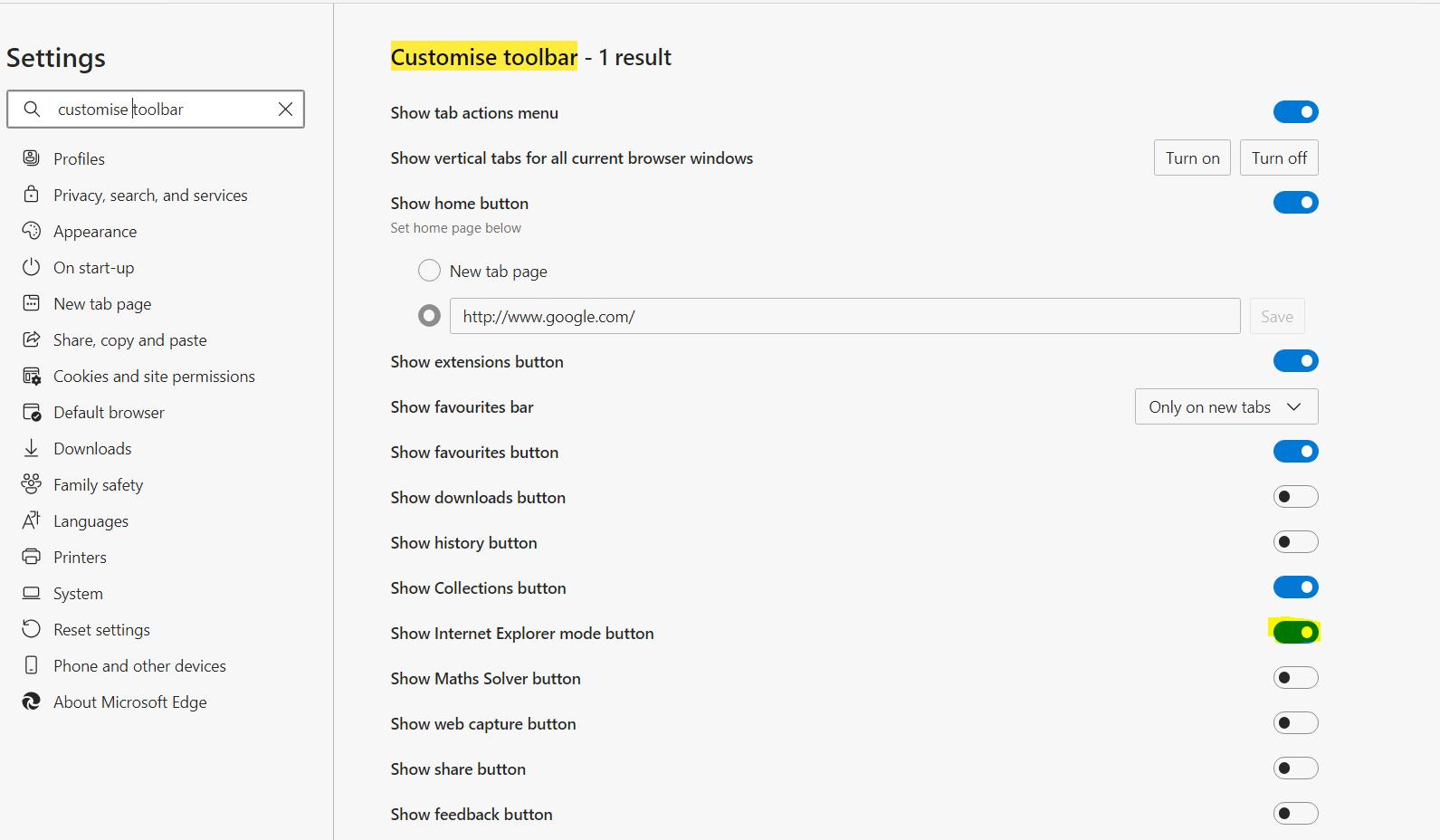Open the Show favourites bar dropdown
Screen dimensions: 1440x840
tap(1226, 406)
